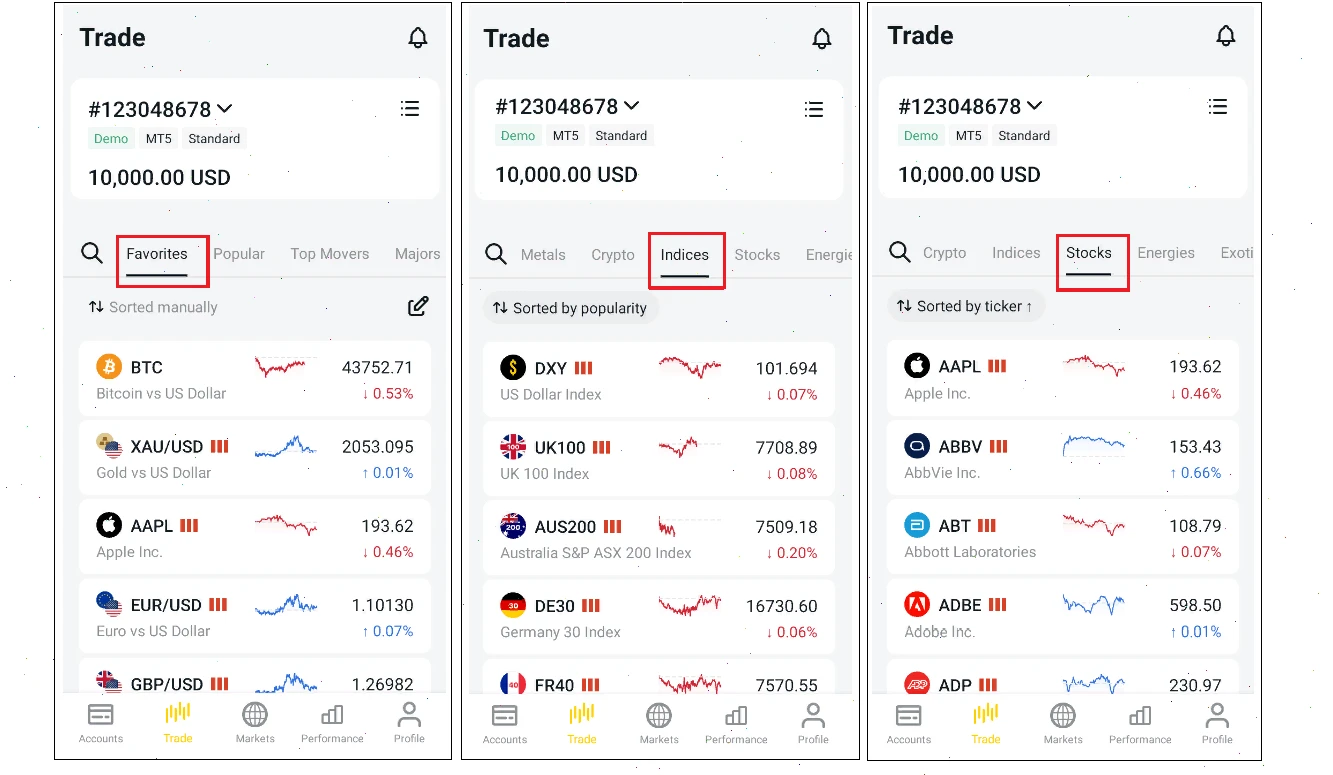Open Profile icon on Indices screen

coord(813,723)
